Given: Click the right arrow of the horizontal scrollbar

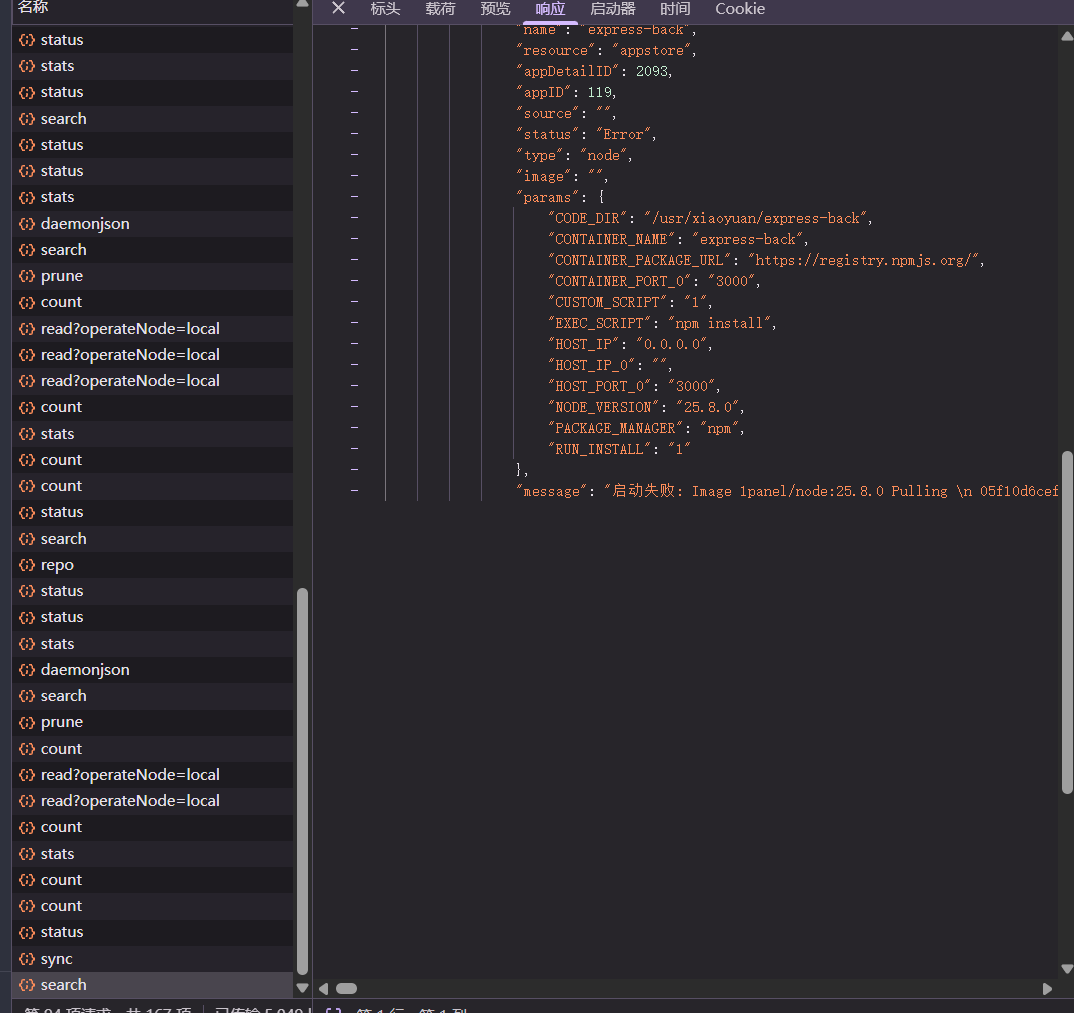Looking at the screenshot, I should [x=1047, y=988].
